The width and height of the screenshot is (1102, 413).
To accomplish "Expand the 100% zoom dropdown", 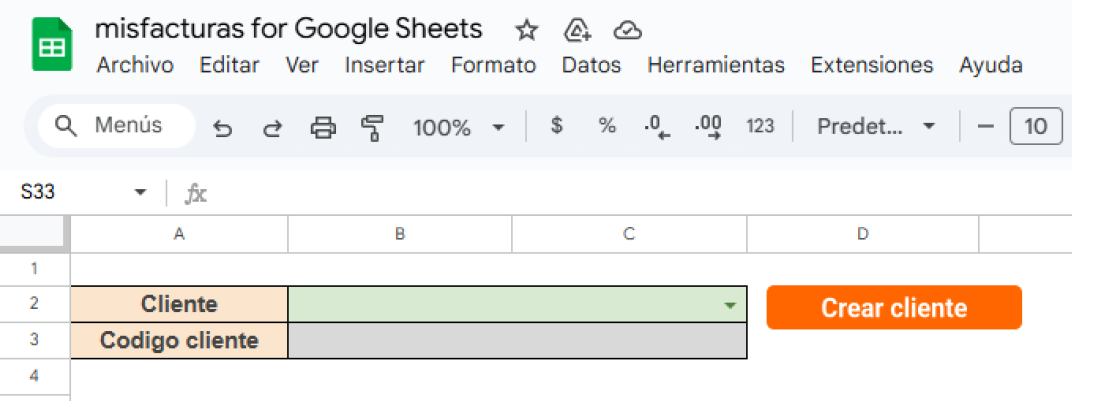I will point(459,127).
